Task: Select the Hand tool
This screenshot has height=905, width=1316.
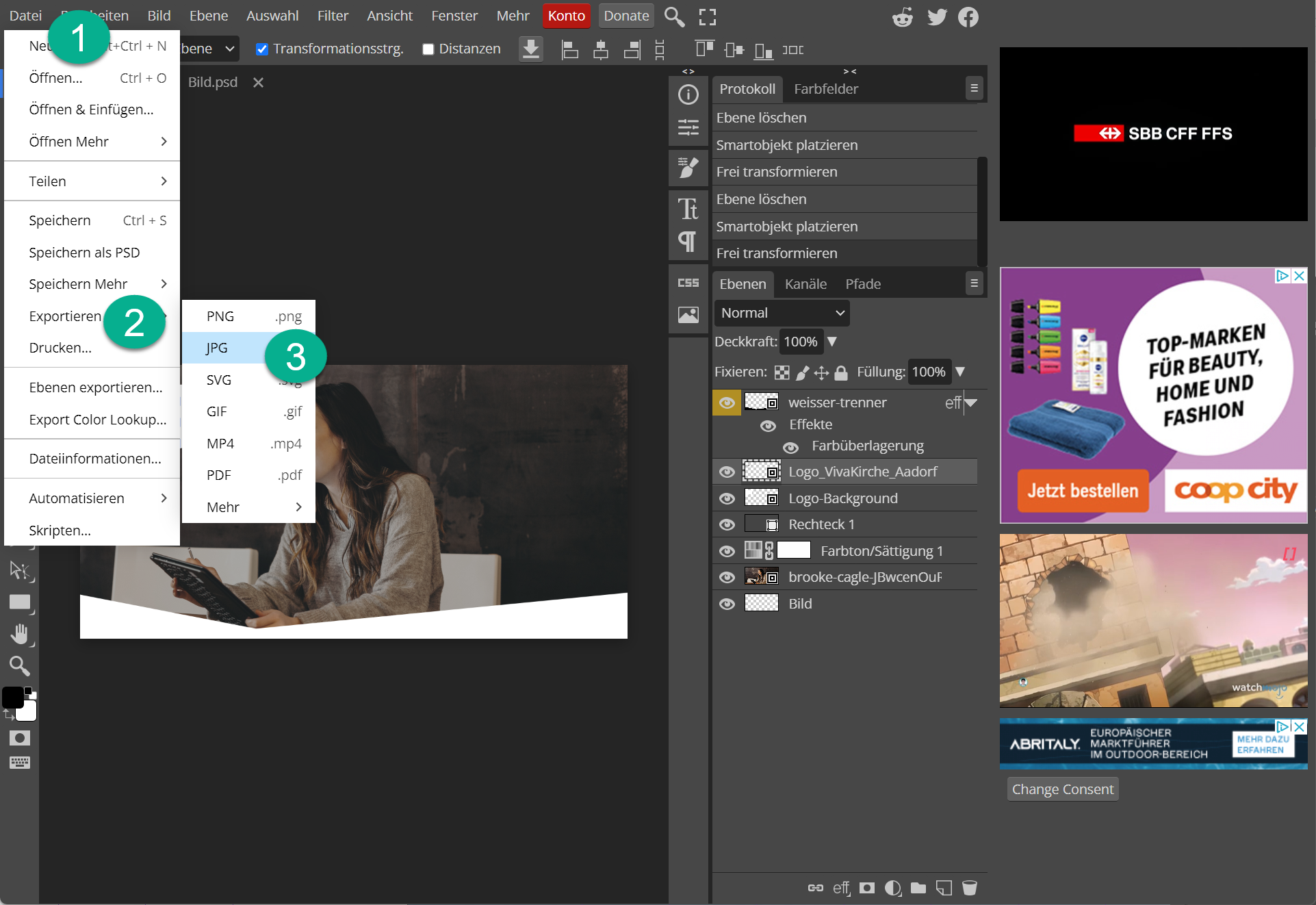Action: 20,634
